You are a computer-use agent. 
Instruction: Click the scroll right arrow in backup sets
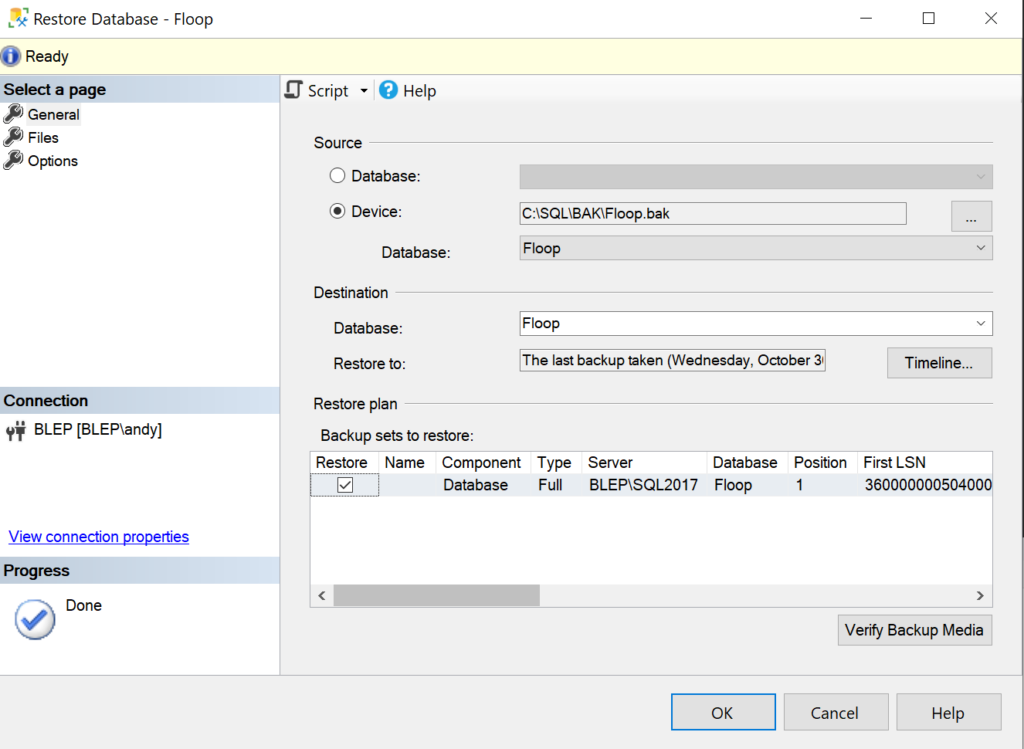coord(980,596)
